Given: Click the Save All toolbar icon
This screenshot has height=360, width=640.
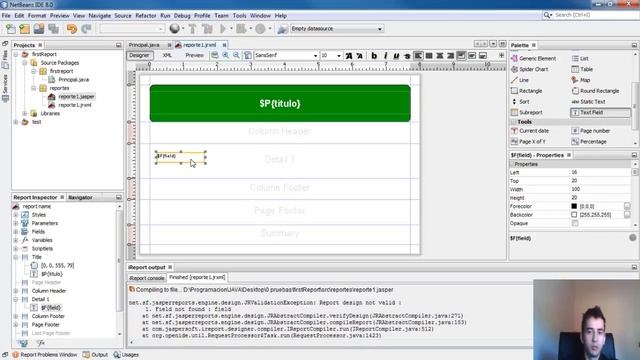Looking at the screenshot, I should pos(53,29).
